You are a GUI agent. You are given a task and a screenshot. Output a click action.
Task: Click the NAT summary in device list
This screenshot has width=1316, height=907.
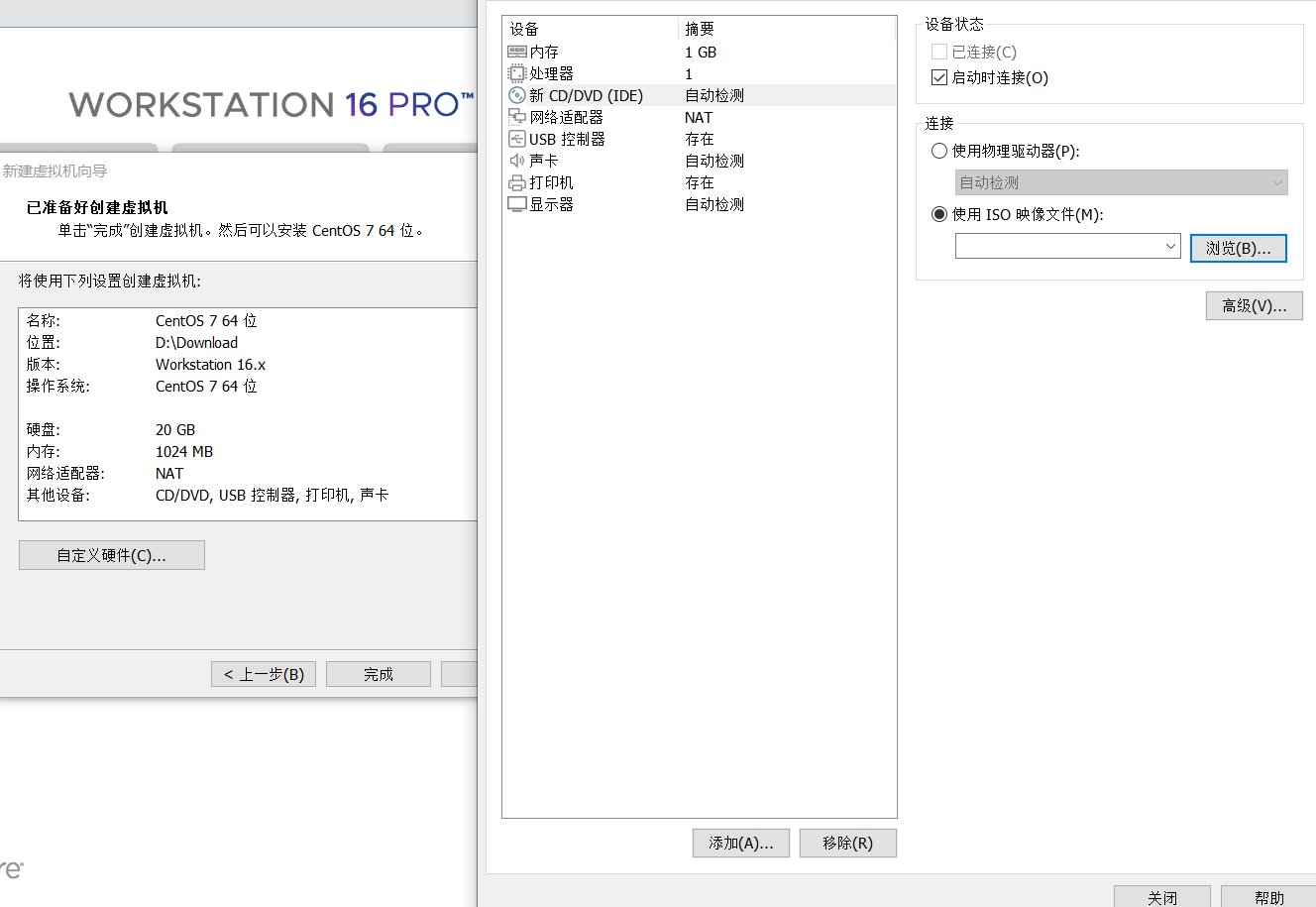pyautogui.click(x=699, y=117)
